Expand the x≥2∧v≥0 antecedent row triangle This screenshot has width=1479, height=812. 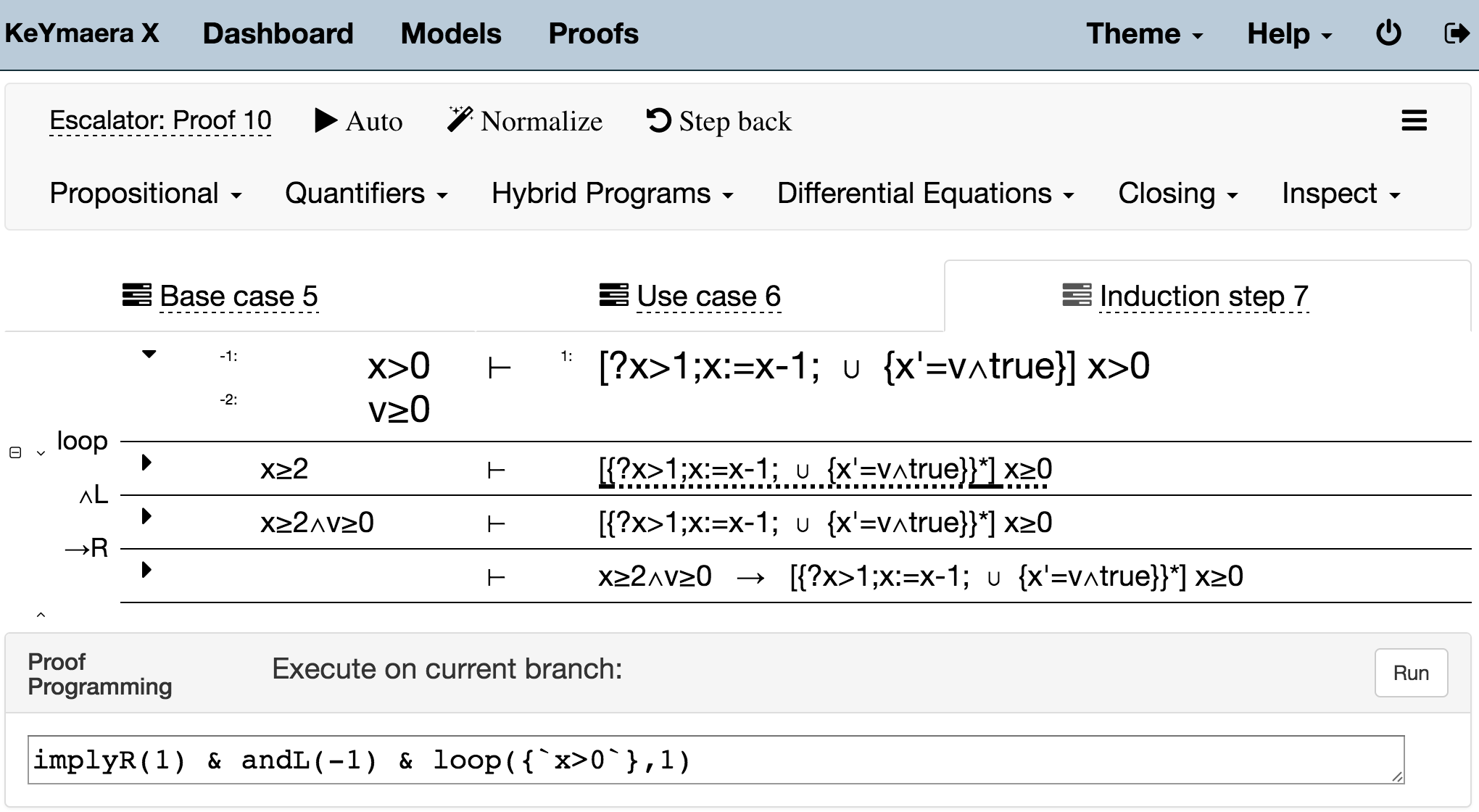pyautogui.click(x=146, y=516)
